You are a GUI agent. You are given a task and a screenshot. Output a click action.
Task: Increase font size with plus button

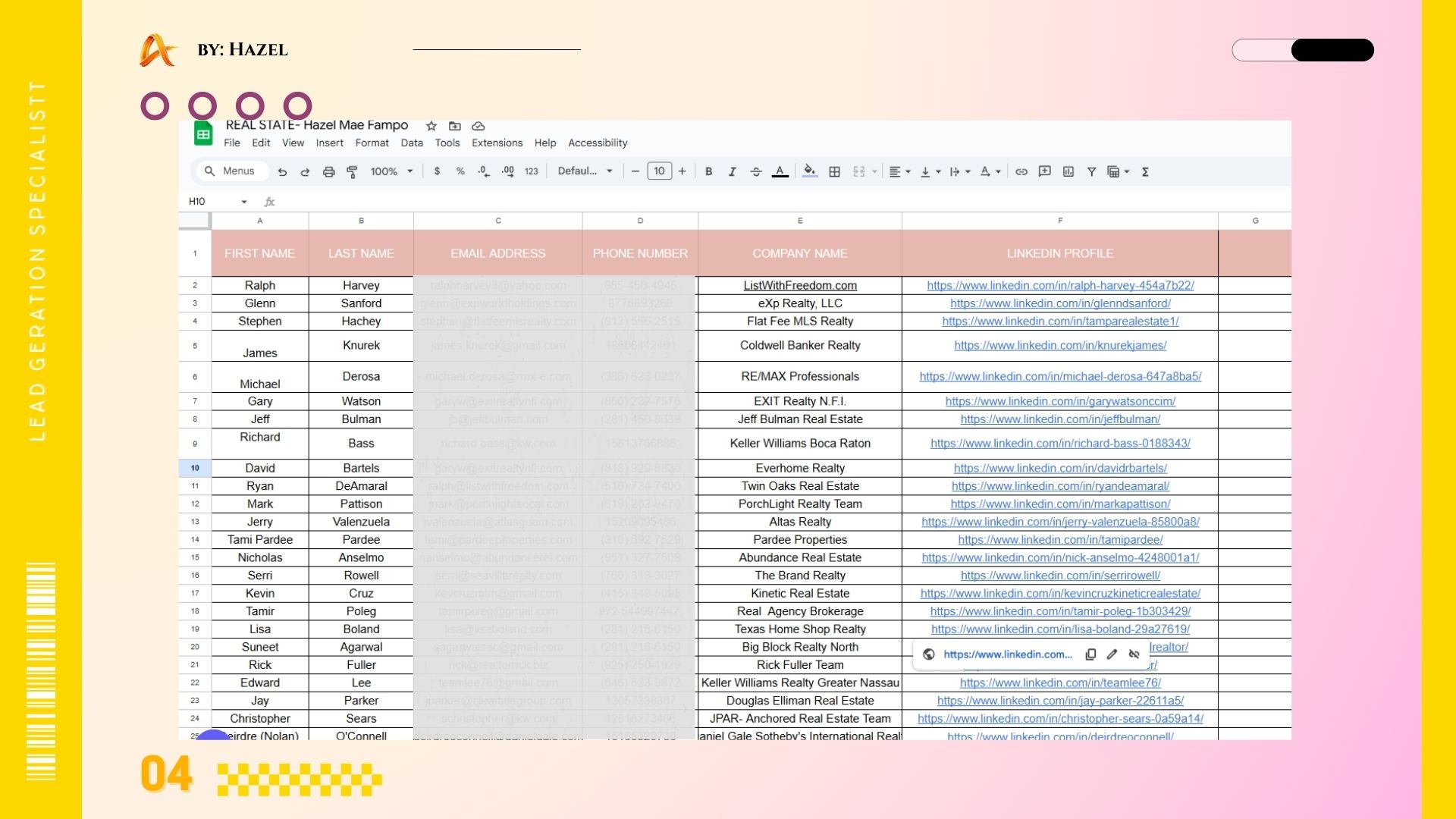tap(682, 171)
